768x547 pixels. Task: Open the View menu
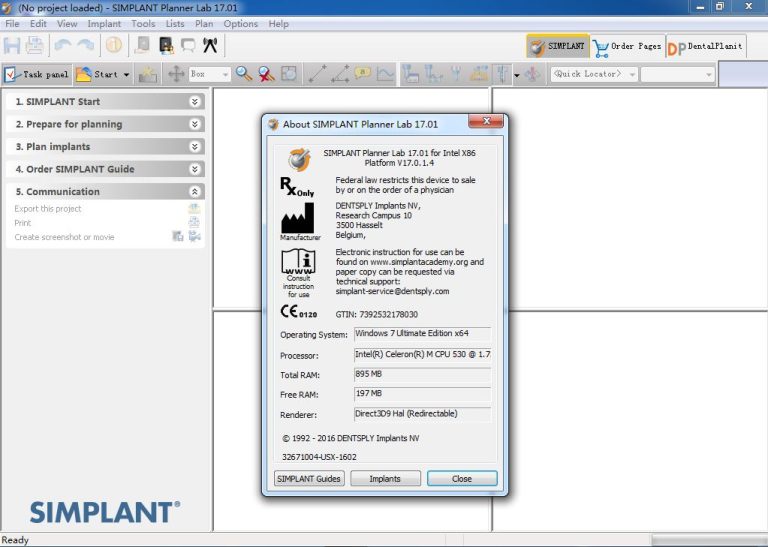[x=67, y=24]
